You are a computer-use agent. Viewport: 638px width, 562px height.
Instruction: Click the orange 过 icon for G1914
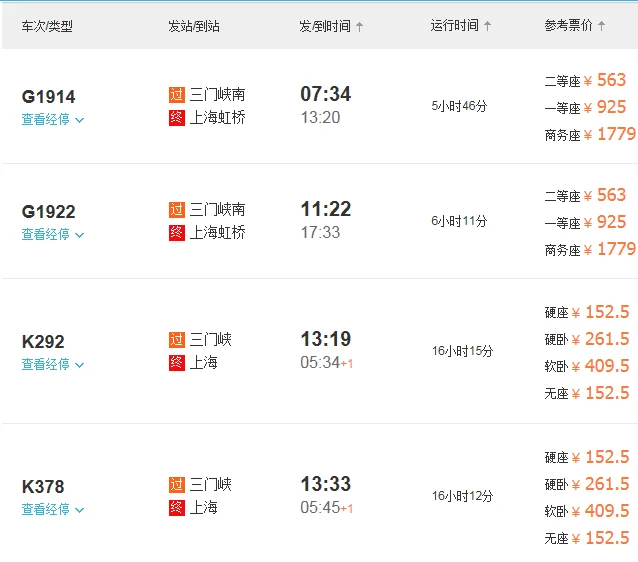[x=177, y=95]
